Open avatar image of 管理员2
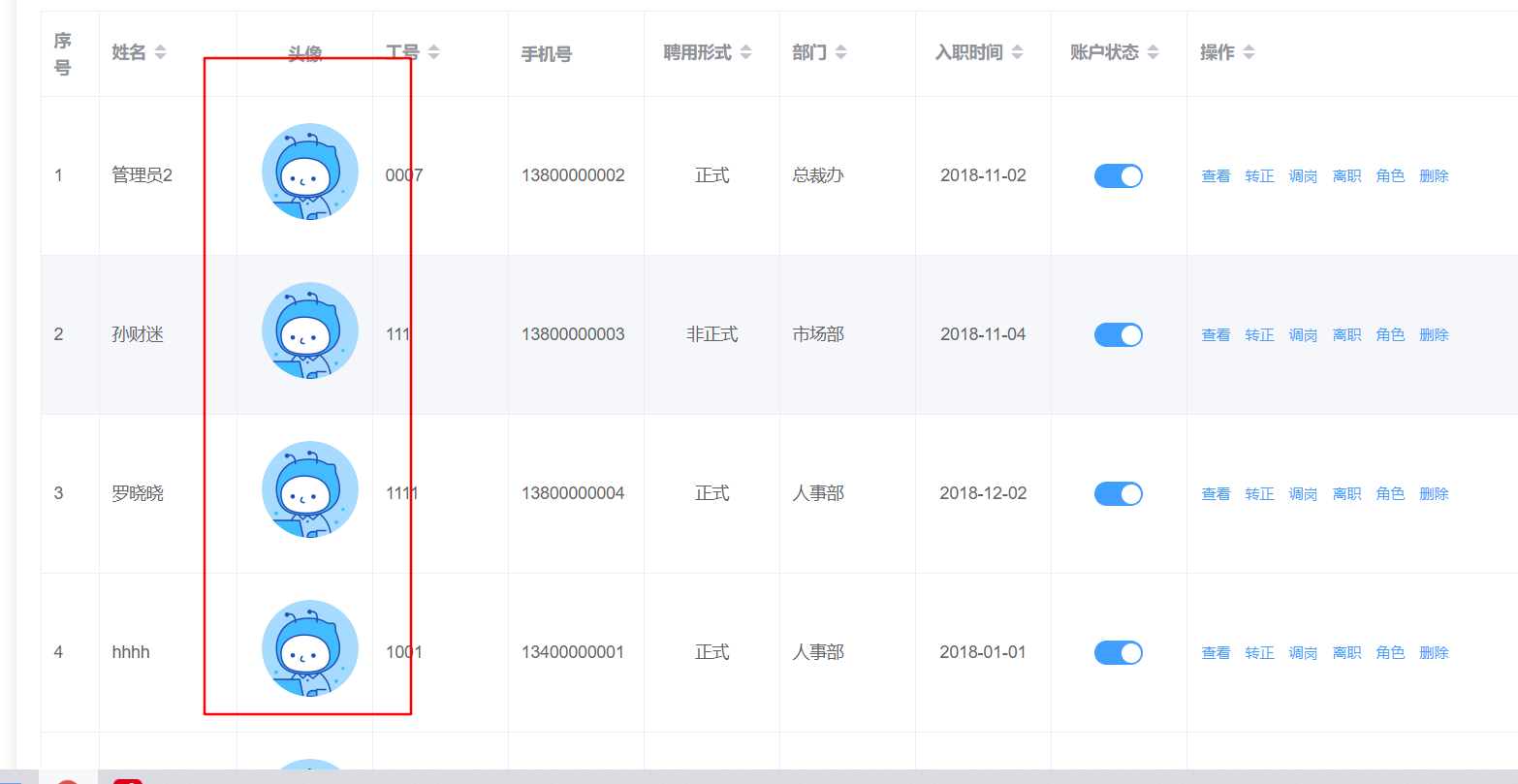Viewport: 1518px width, 784px height. point(310,172)
